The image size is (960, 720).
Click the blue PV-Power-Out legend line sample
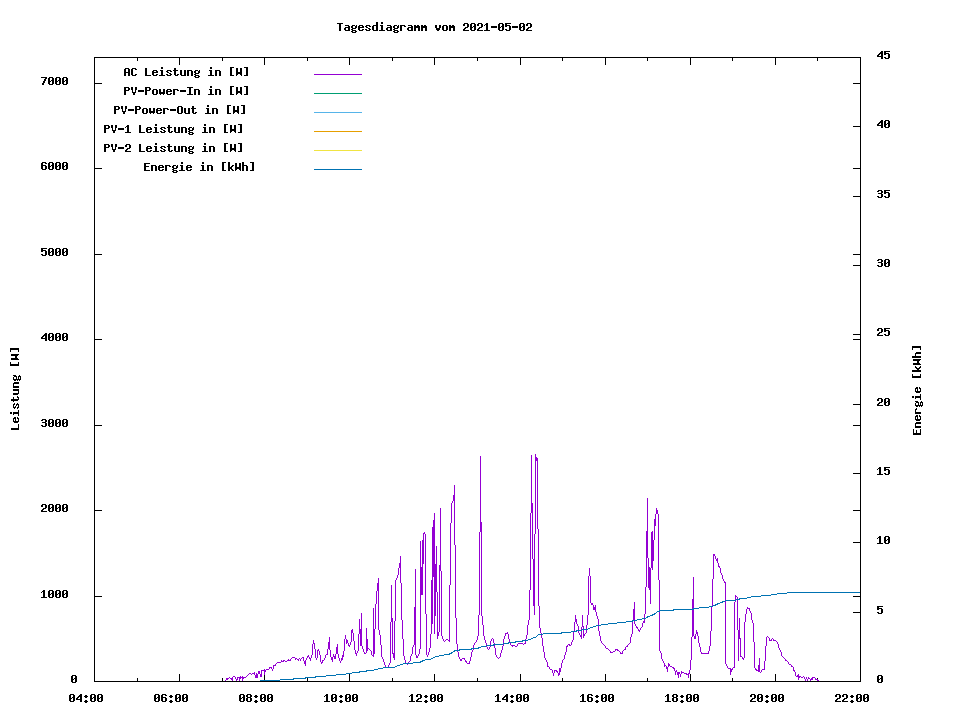coord(337,112)
